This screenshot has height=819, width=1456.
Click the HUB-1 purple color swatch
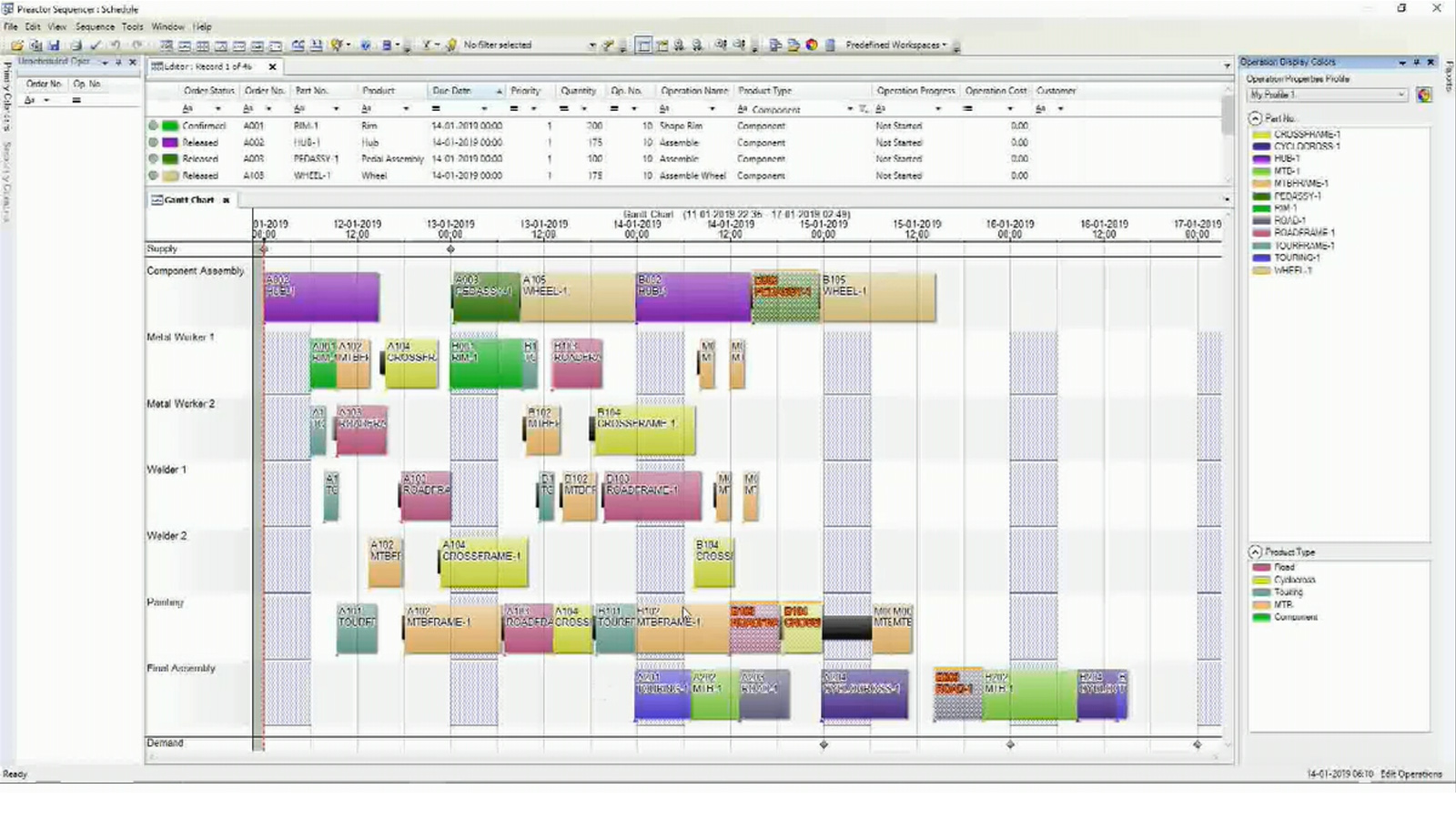tap(1261, 158)
